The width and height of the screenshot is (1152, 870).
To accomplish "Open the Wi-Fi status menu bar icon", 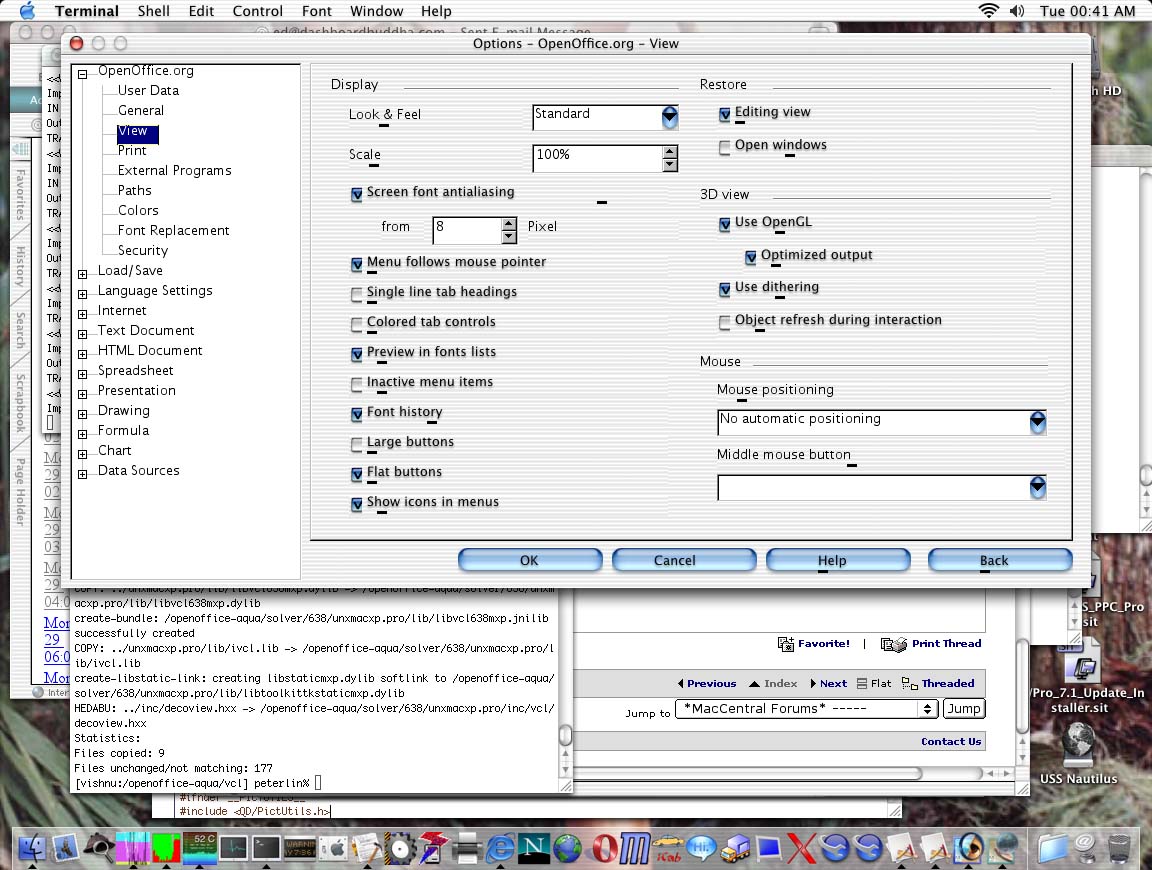I will (x=989, y=10).
